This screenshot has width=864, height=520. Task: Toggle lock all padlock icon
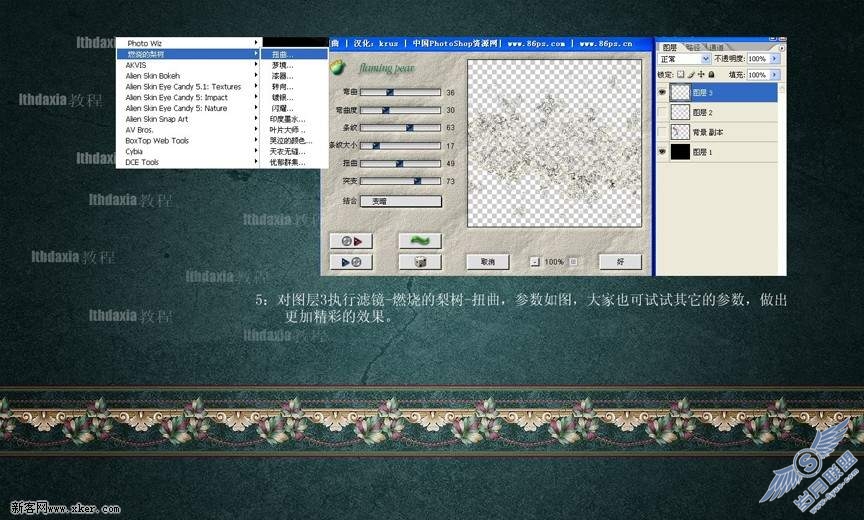click(711, 74)
